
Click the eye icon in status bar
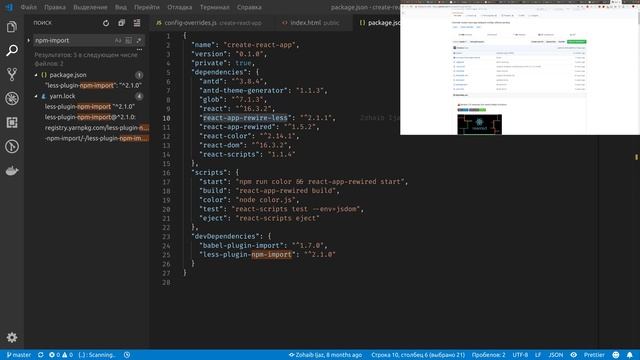[x=573, y=355]
